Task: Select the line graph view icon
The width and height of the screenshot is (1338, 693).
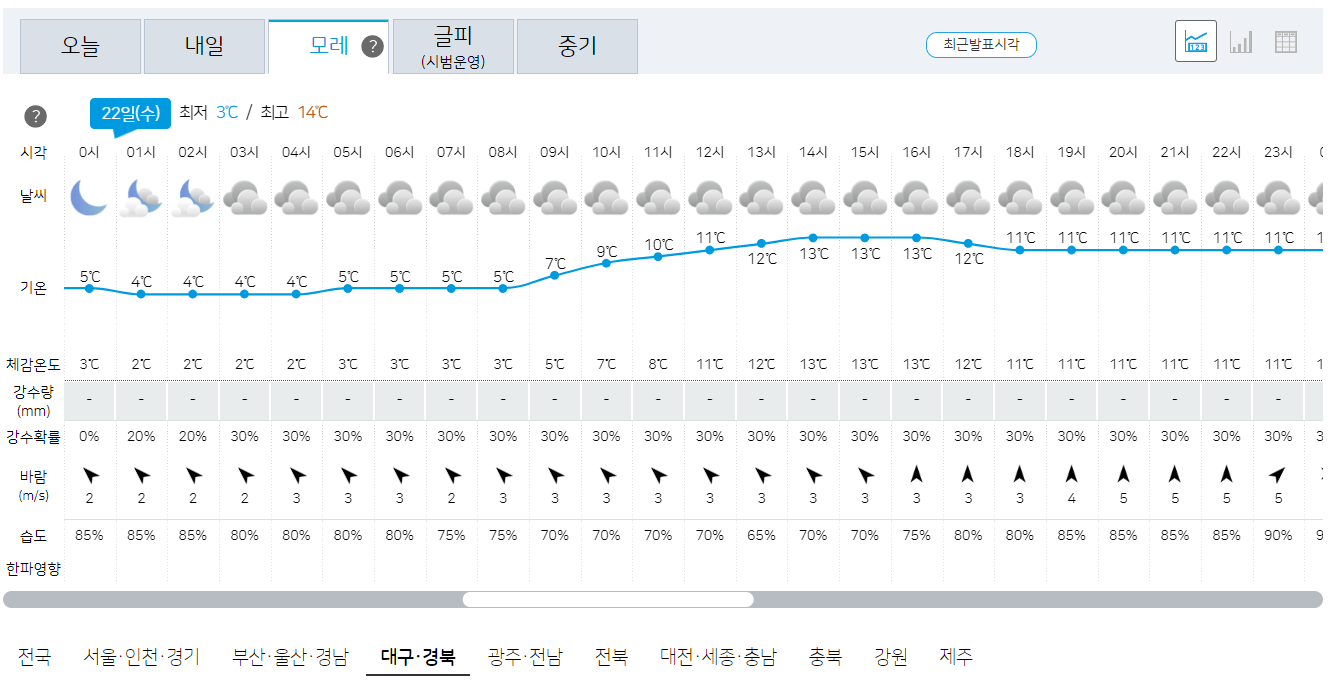Action: (1196, 42)
